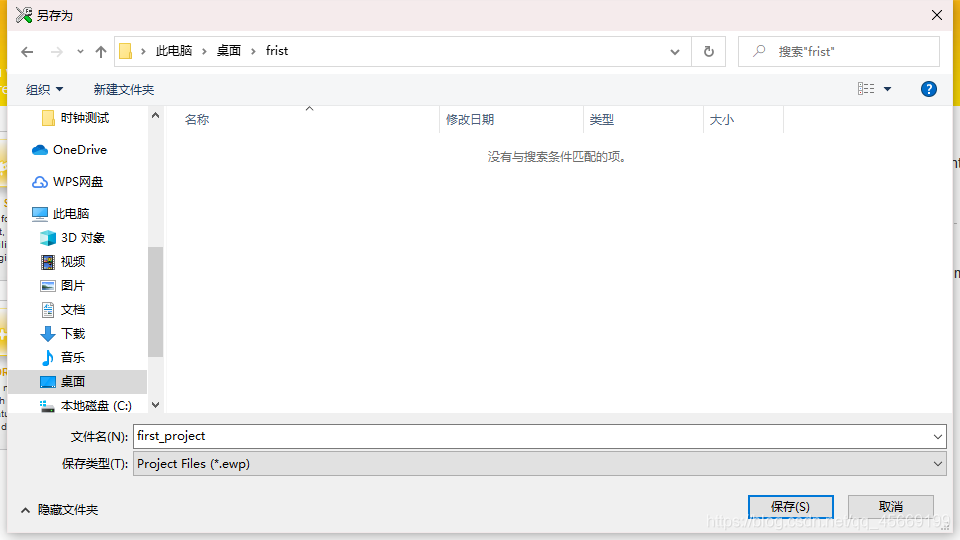Click the folder icon in address bar
Screen dimensions: 960x540
126,51
